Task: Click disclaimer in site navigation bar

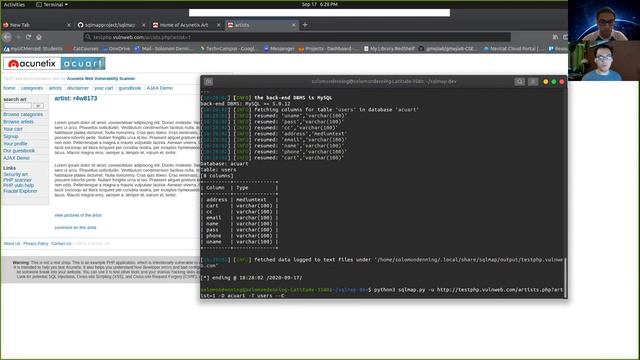Action: coord(78,88)
